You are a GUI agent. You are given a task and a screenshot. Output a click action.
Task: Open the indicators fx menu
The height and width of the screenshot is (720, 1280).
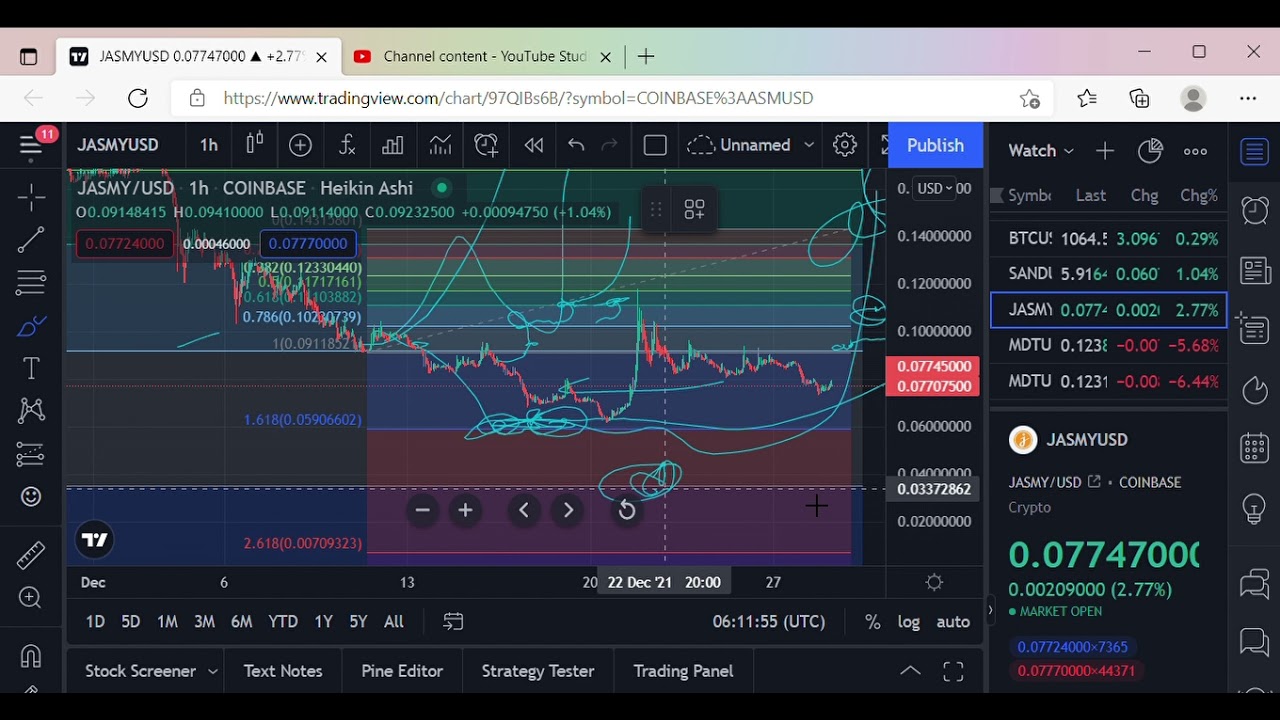(x=347, y=146)
